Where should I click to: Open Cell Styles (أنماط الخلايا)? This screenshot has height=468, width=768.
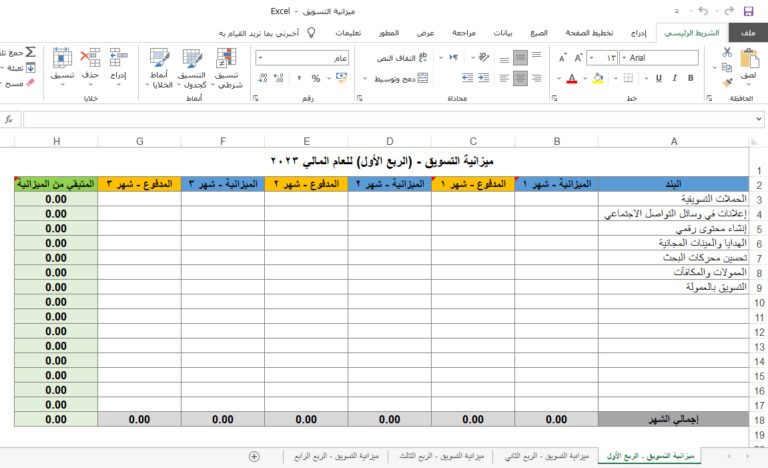(x=159, y=68)
